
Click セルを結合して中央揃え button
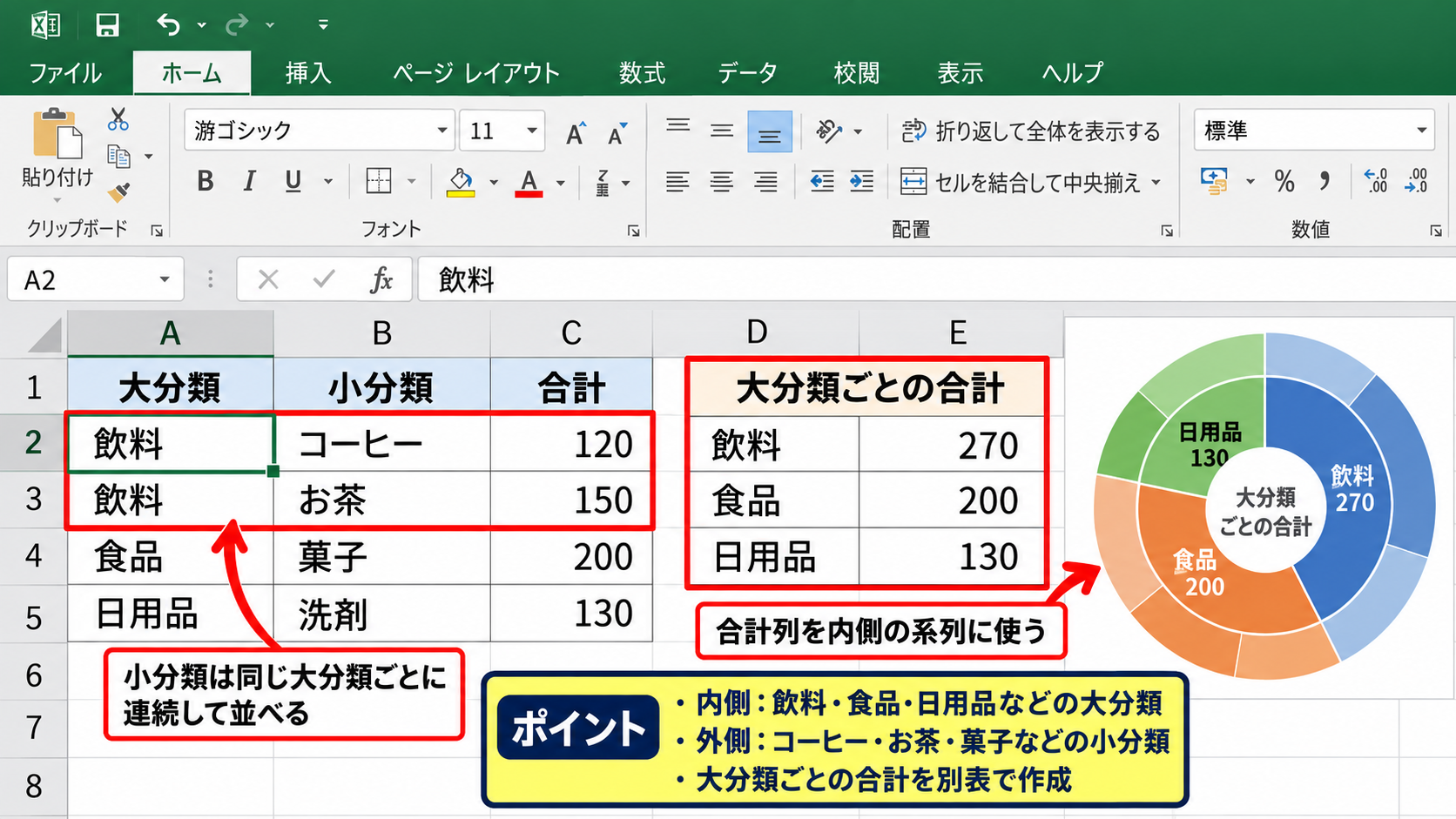click(1020, 182)
